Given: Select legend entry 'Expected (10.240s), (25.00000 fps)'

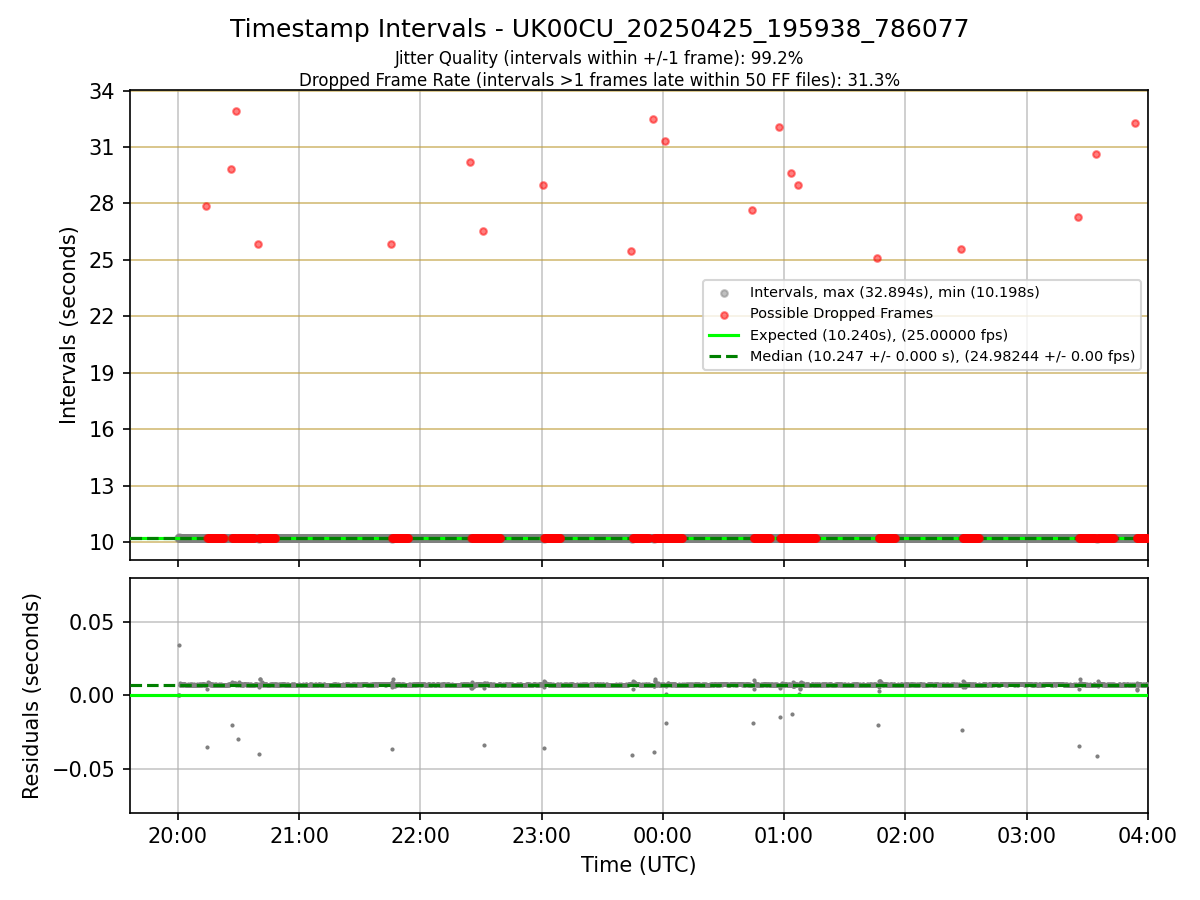Looking at the screenshot, I should pos(879,335).
